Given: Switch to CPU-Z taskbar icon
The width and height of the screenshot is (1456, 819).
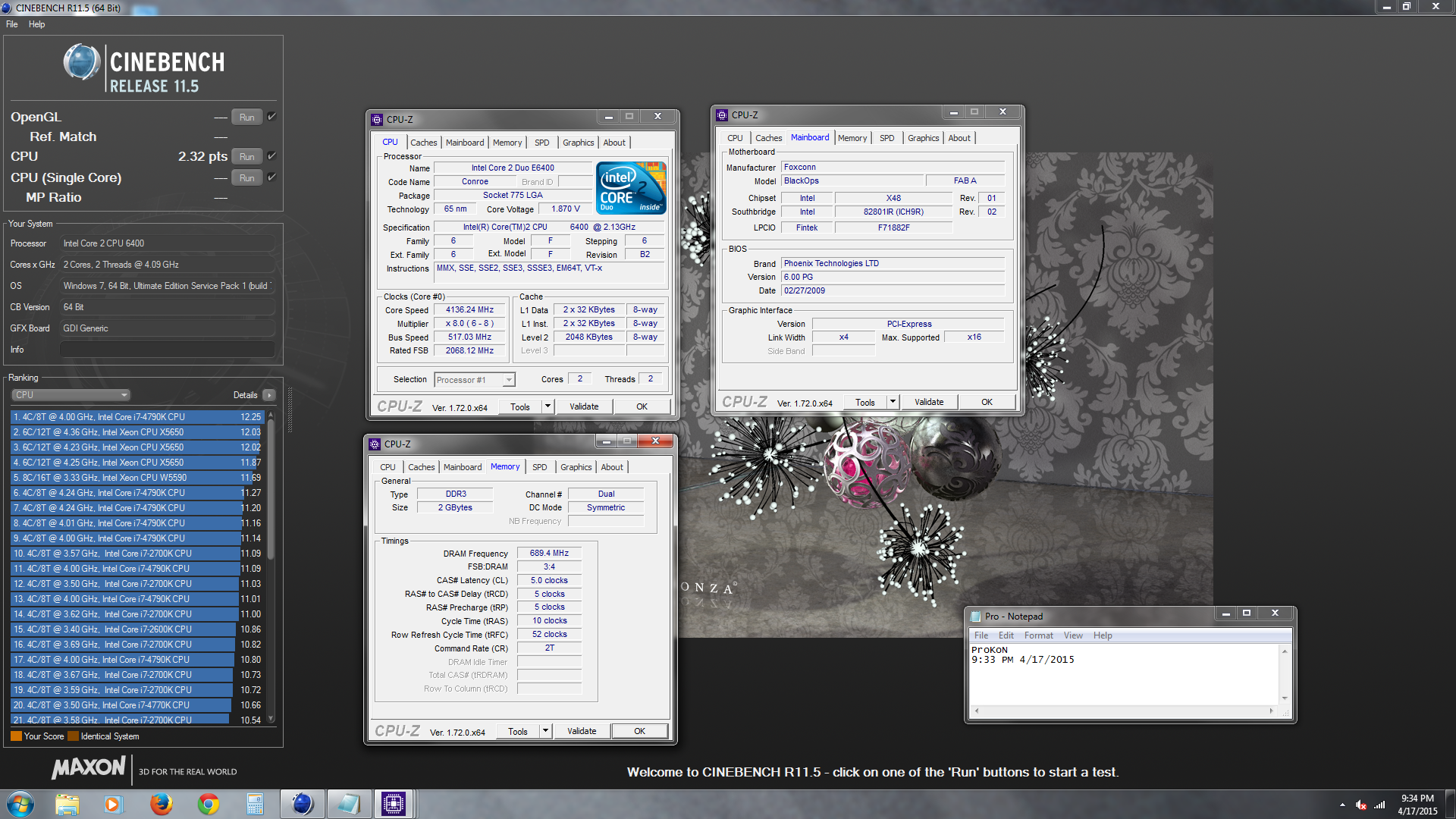Looking at the screenshot, I should (394, 804).
